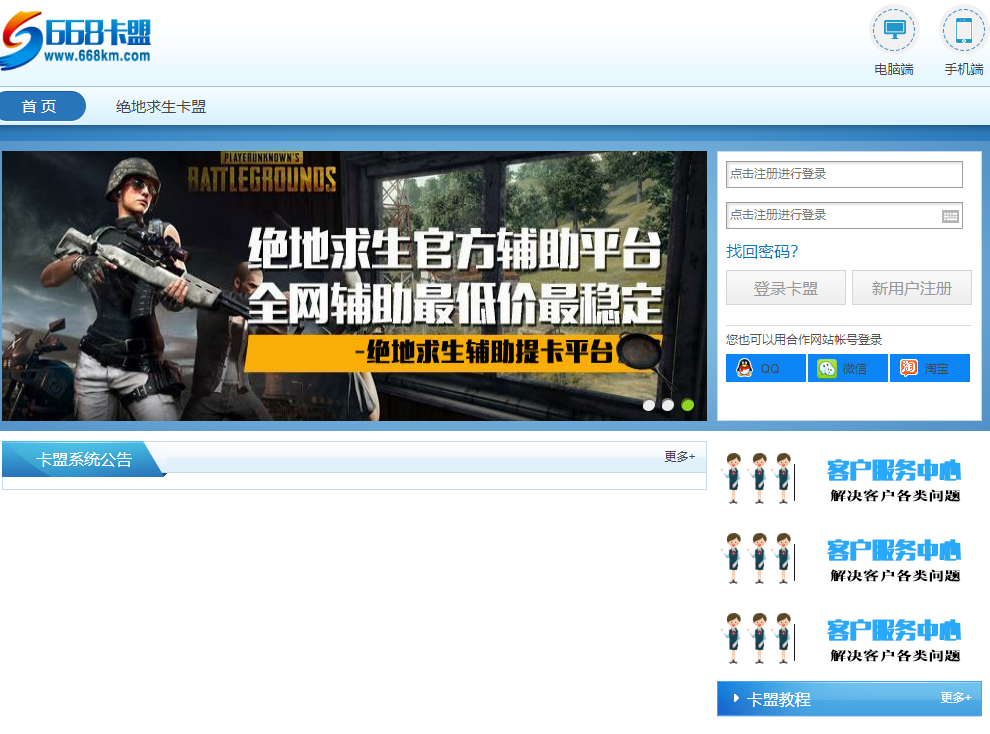Select the 卡盟系统公告 tab header

point(83,459)
